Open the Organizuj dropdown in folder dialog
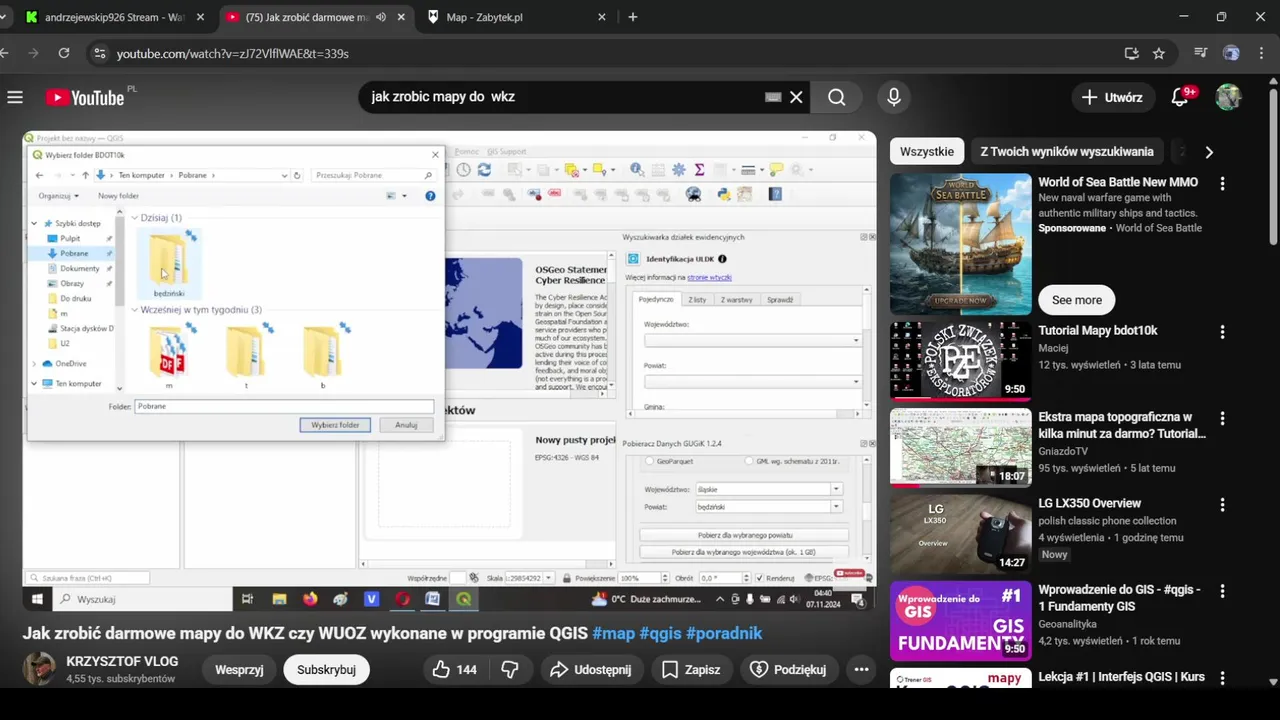This screenshot has height=720, width=1280. 58,196
